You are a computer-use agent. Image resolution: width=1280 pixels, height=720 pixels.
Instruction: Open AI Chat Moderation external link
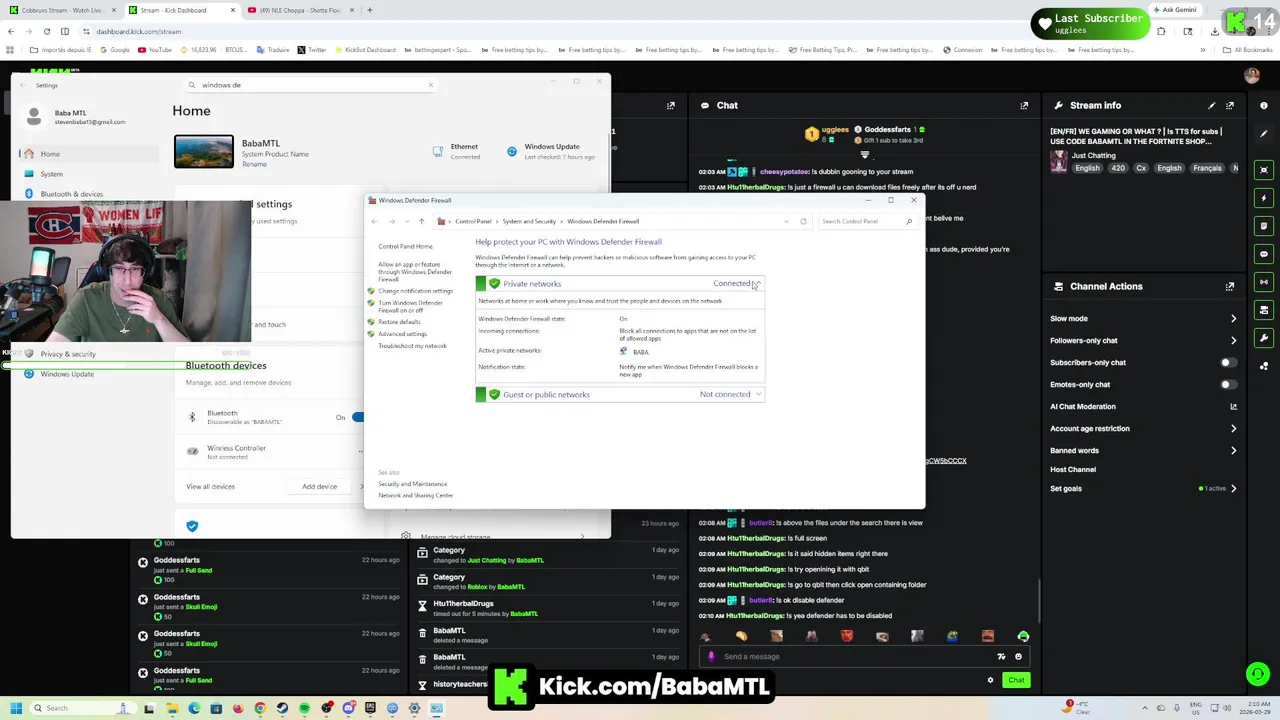point(1233,407)
